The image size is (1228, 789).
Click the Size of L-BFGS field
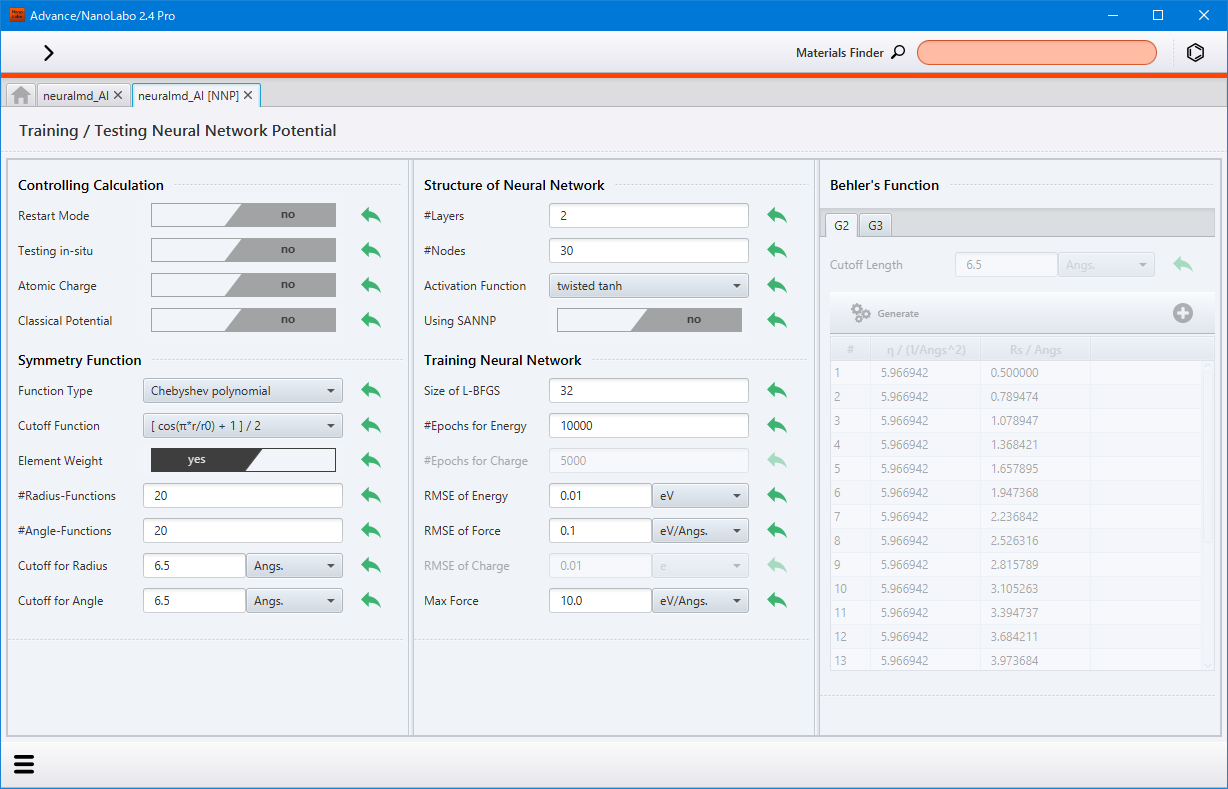click(649, 391)
